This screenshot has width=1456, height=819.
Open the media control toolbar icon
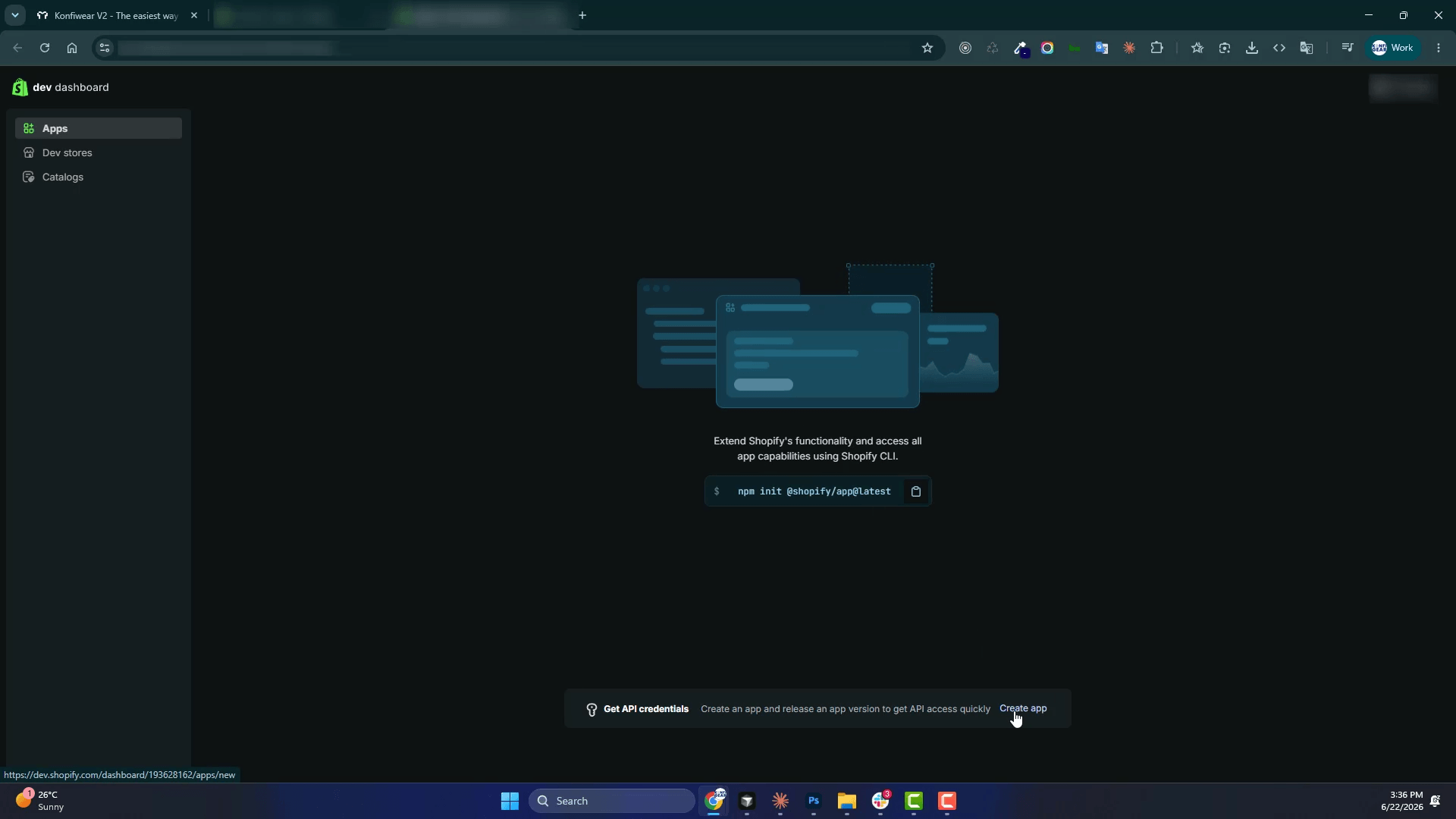pos(1348,48)
